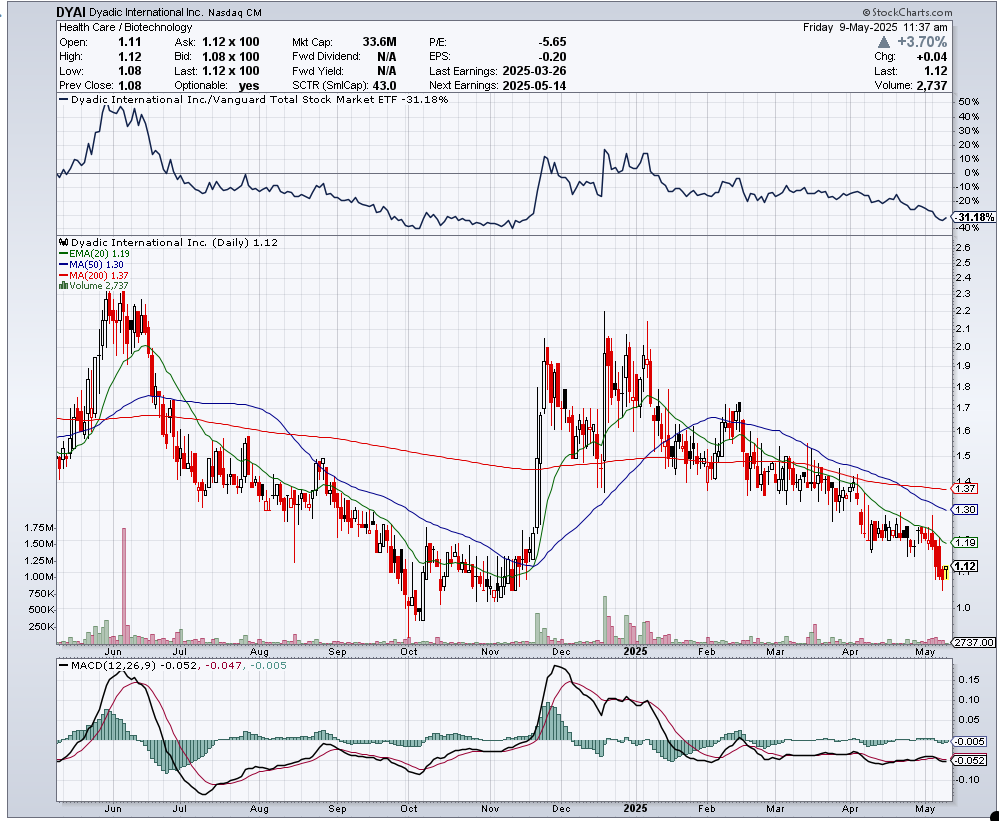Viewport: 999px width, 821px height.
Task: Click the 2.6 label on the price axis
Action: tap(963, 248)
